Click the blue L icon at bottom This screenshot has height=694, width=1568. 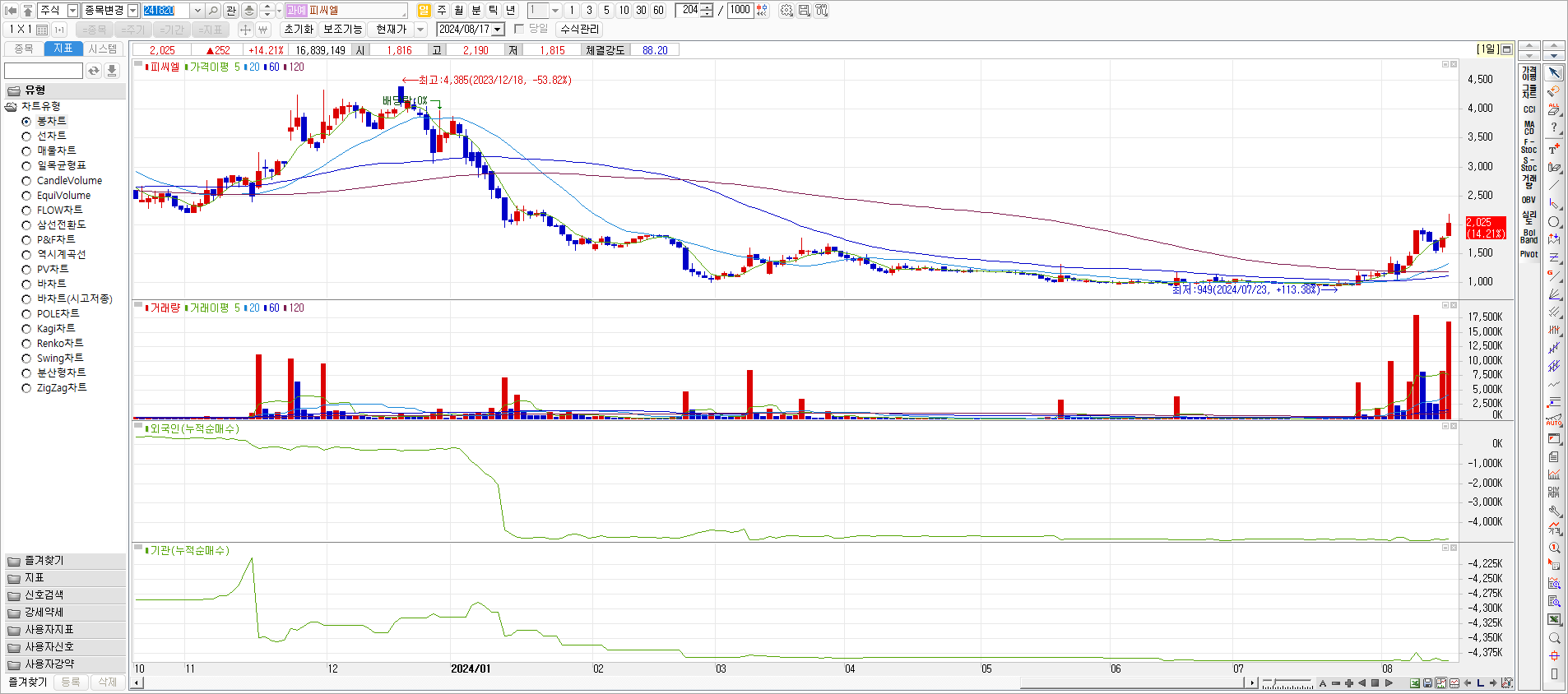coord(1481,683)
